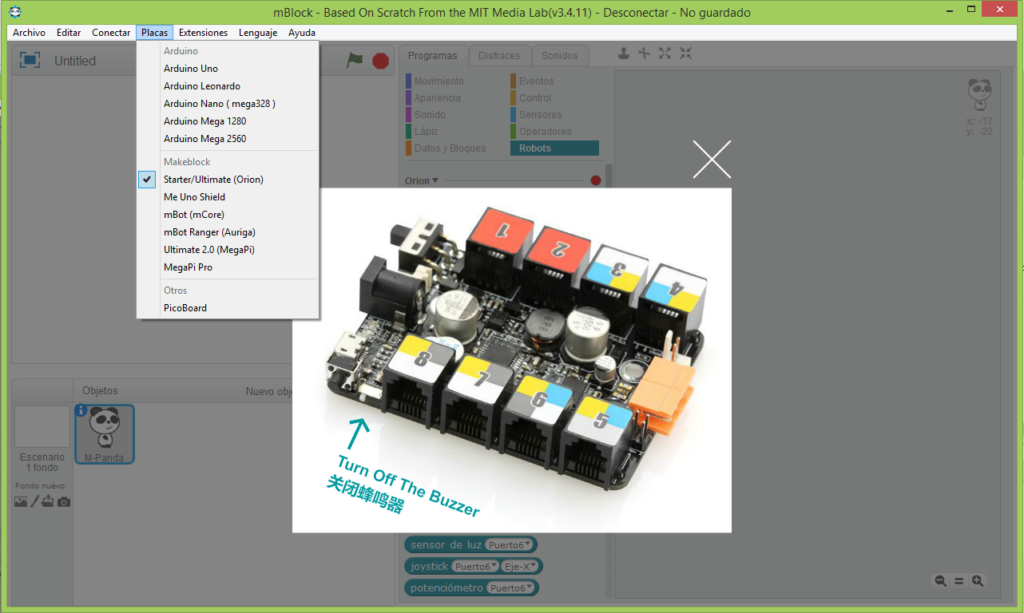Click the equals icon to reset script zoom
Viewport: 1024px width, 613px height.
[960, 580]
